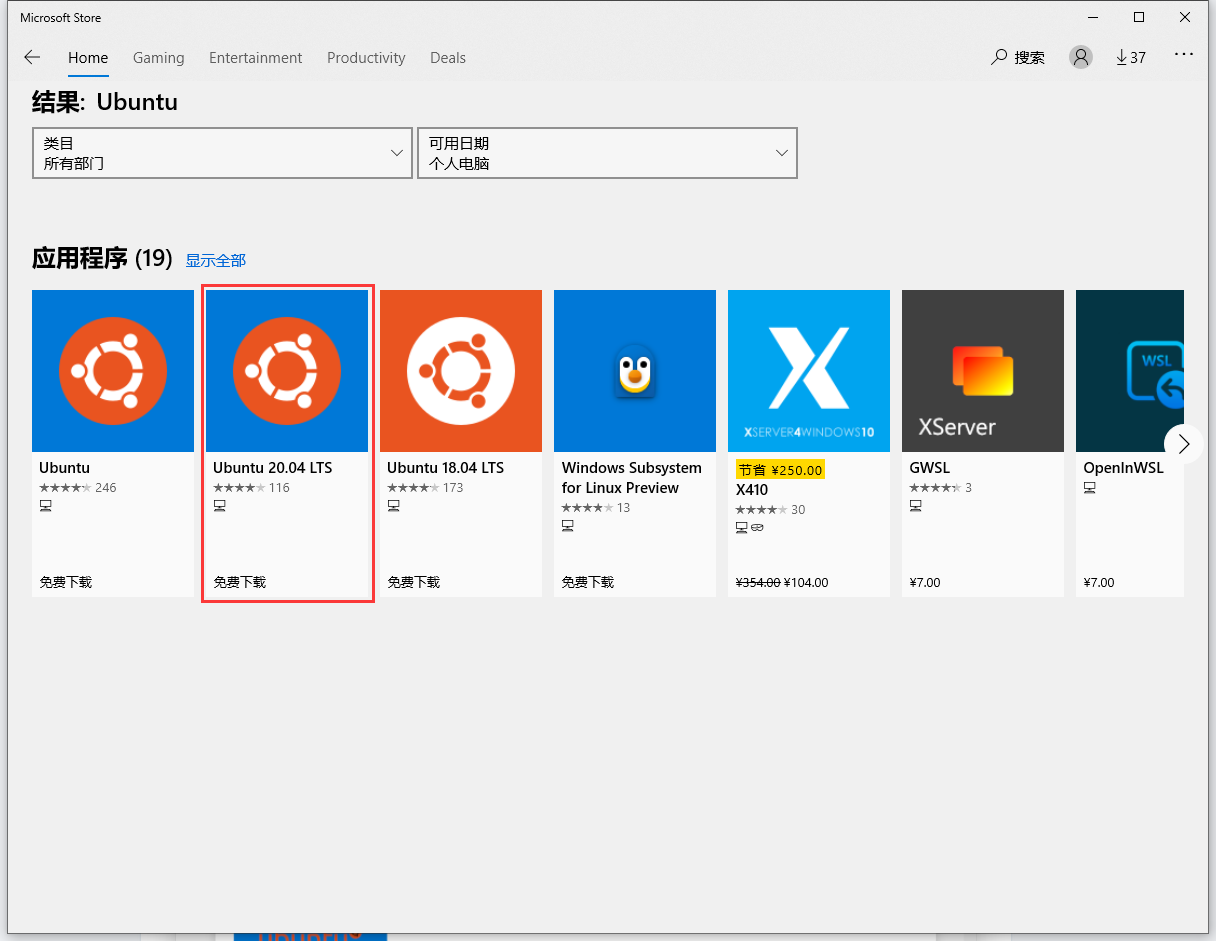Viewport: 1216px width, 941px height.
Task: Expand the 可用日期 availability dropdown
Action: pyautogui.click(x=607, y=153)
